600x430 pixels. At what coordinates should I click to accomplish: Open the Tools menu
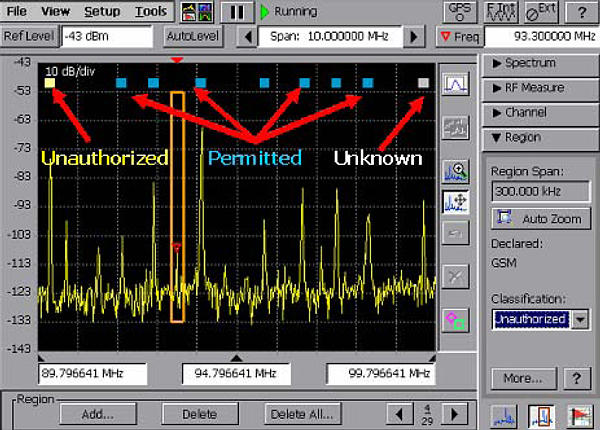[x=151, y=12]
